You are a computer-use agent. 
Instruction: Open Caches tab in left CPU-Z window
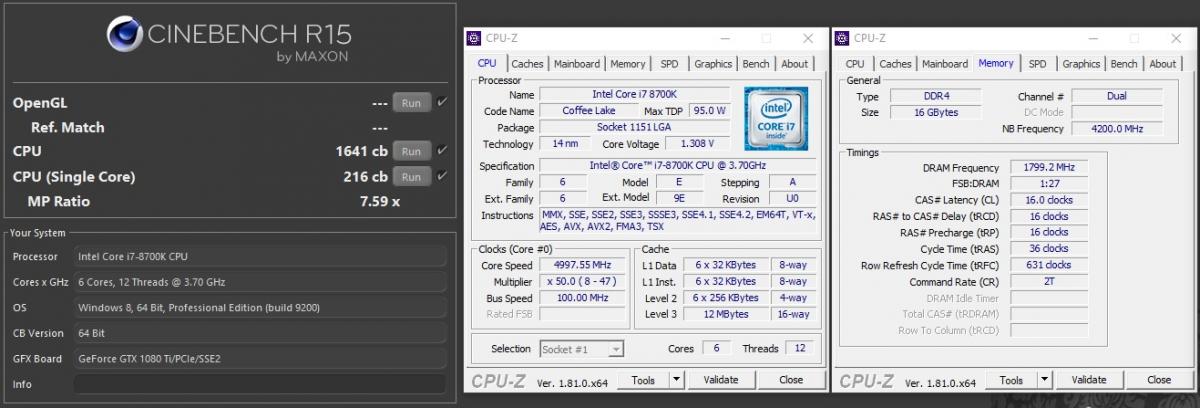(x=527, y=64)
